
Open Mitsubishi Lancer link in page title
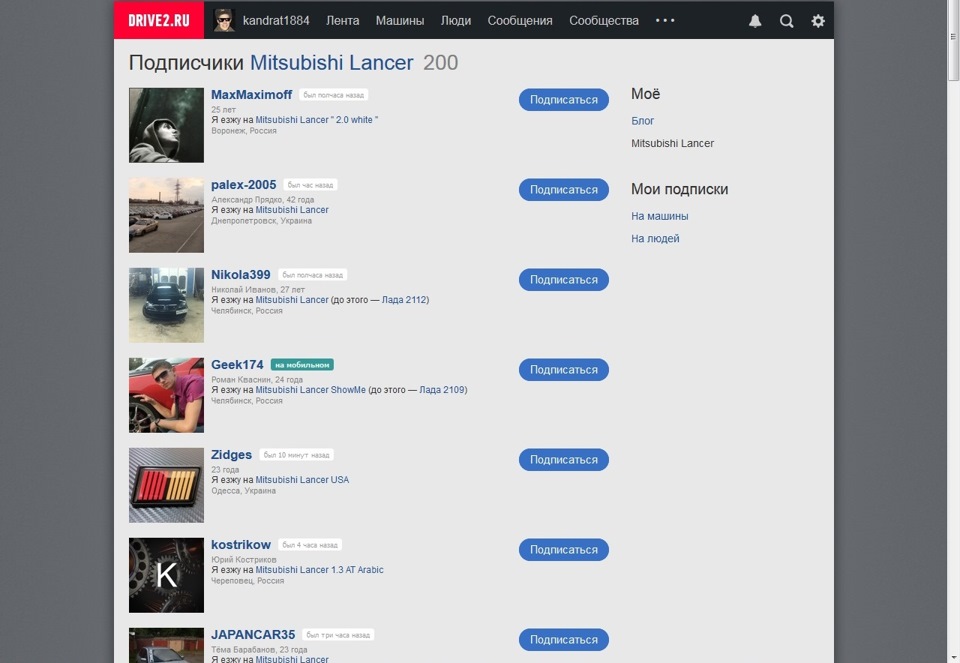click(332, 62)
